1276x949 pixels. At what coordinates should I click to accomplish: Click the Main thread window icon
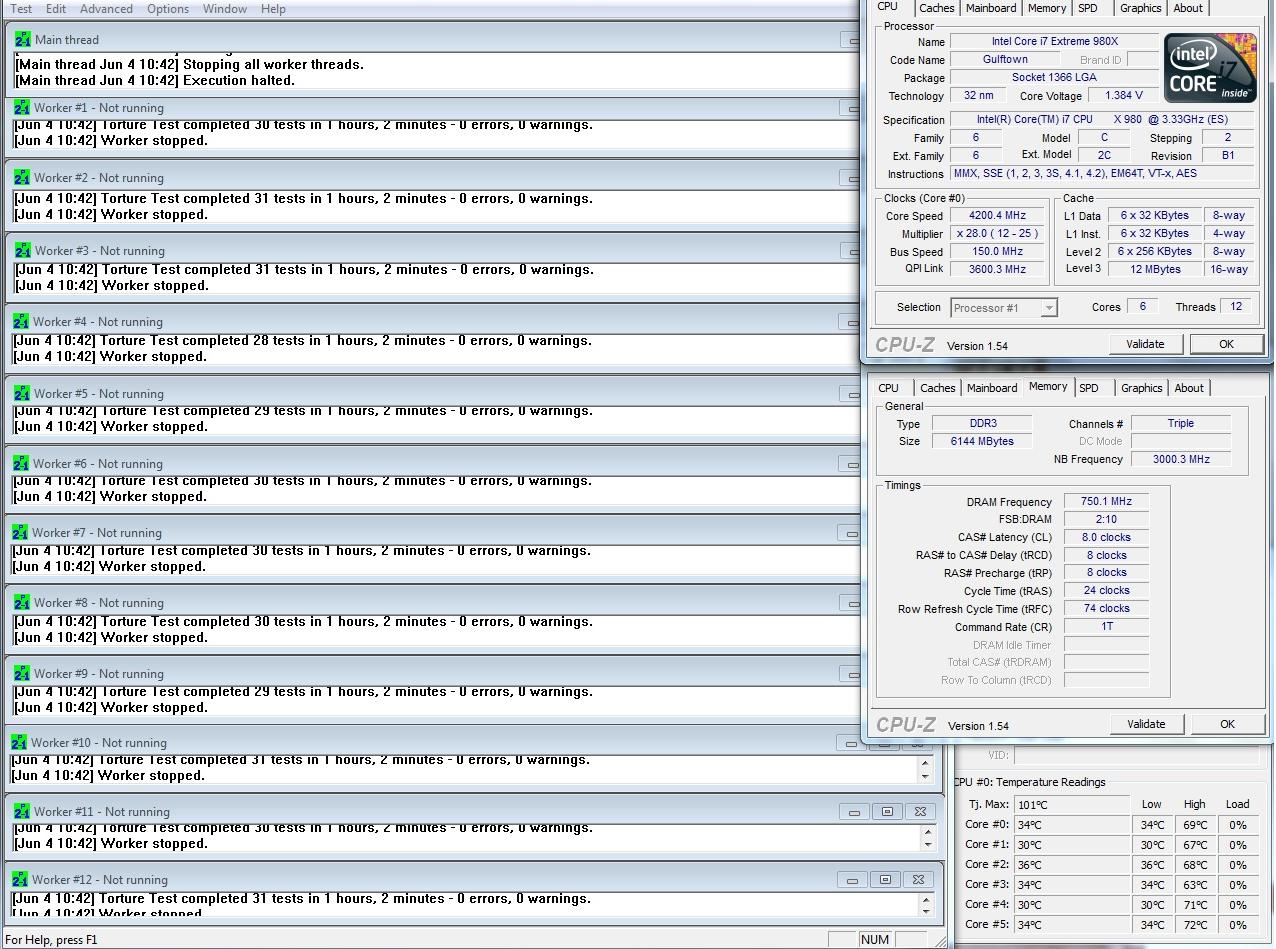click(23, 40)
